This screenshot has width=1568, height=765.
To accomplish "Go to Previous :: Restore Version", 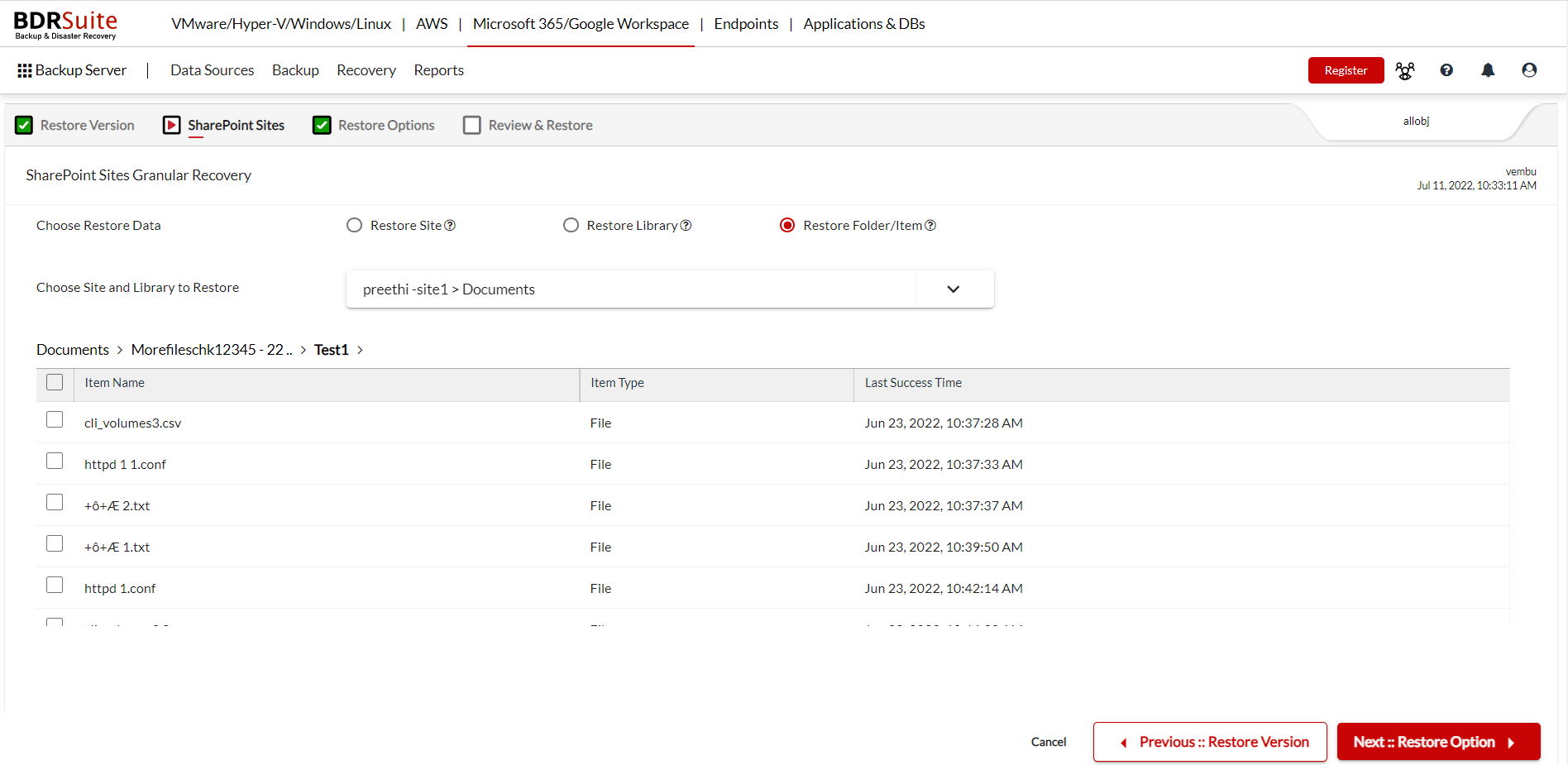I will [x=1210, y=742].
